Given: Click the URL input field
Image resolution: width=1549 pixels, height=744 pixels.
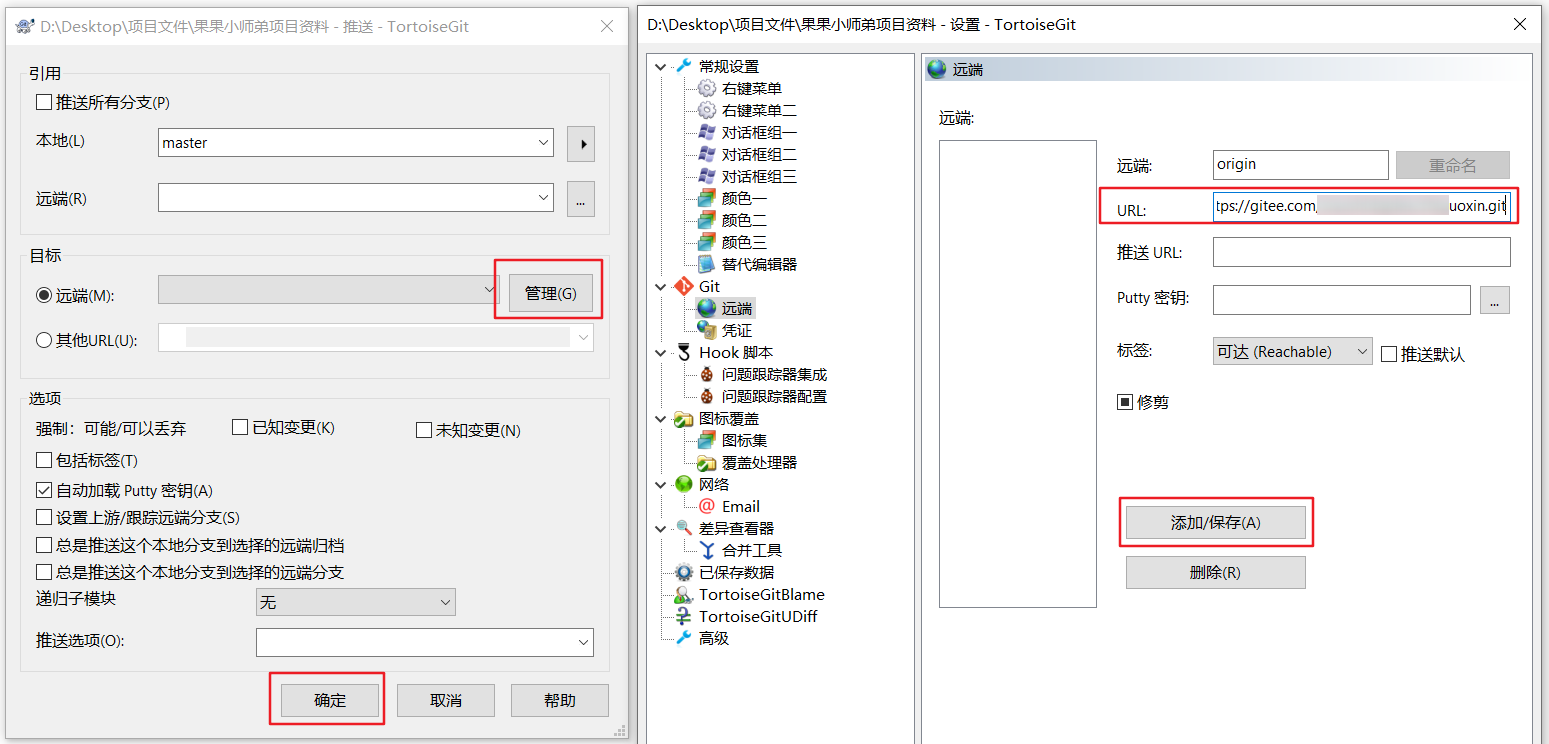Looking at the screenshot, I should [1361, 206].
